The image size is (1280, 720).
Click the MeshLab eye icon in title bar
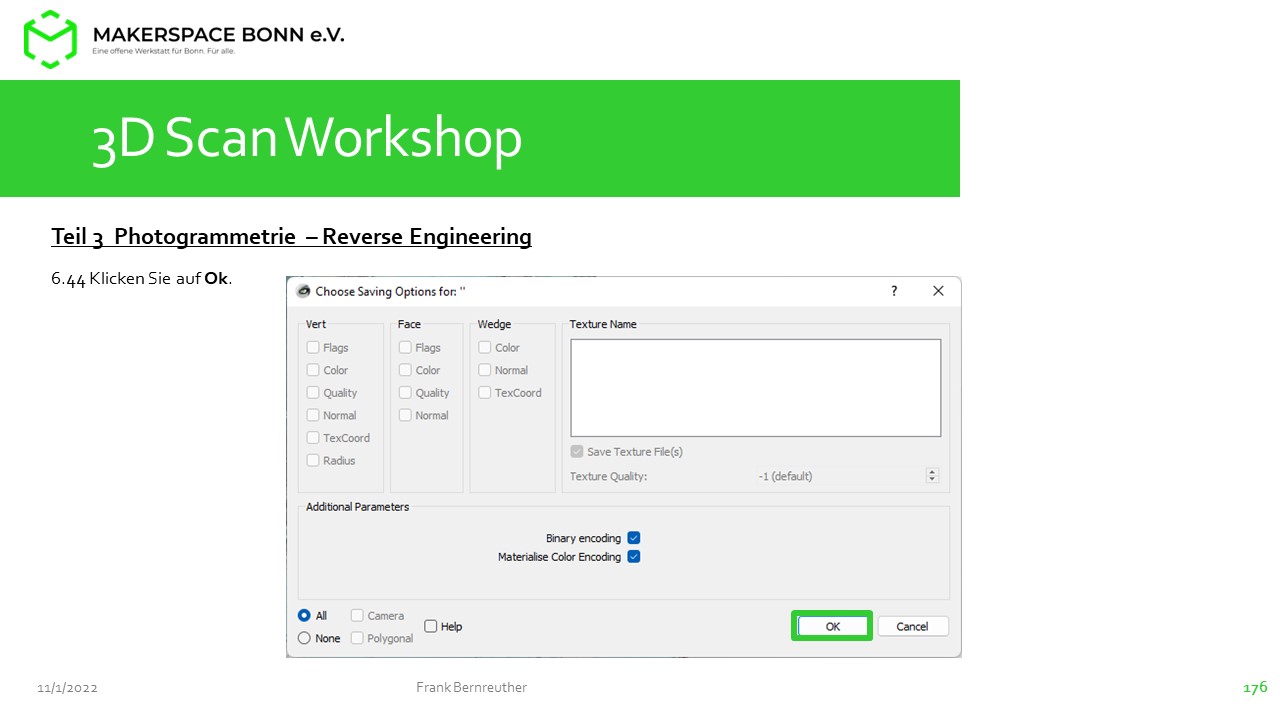303,291
